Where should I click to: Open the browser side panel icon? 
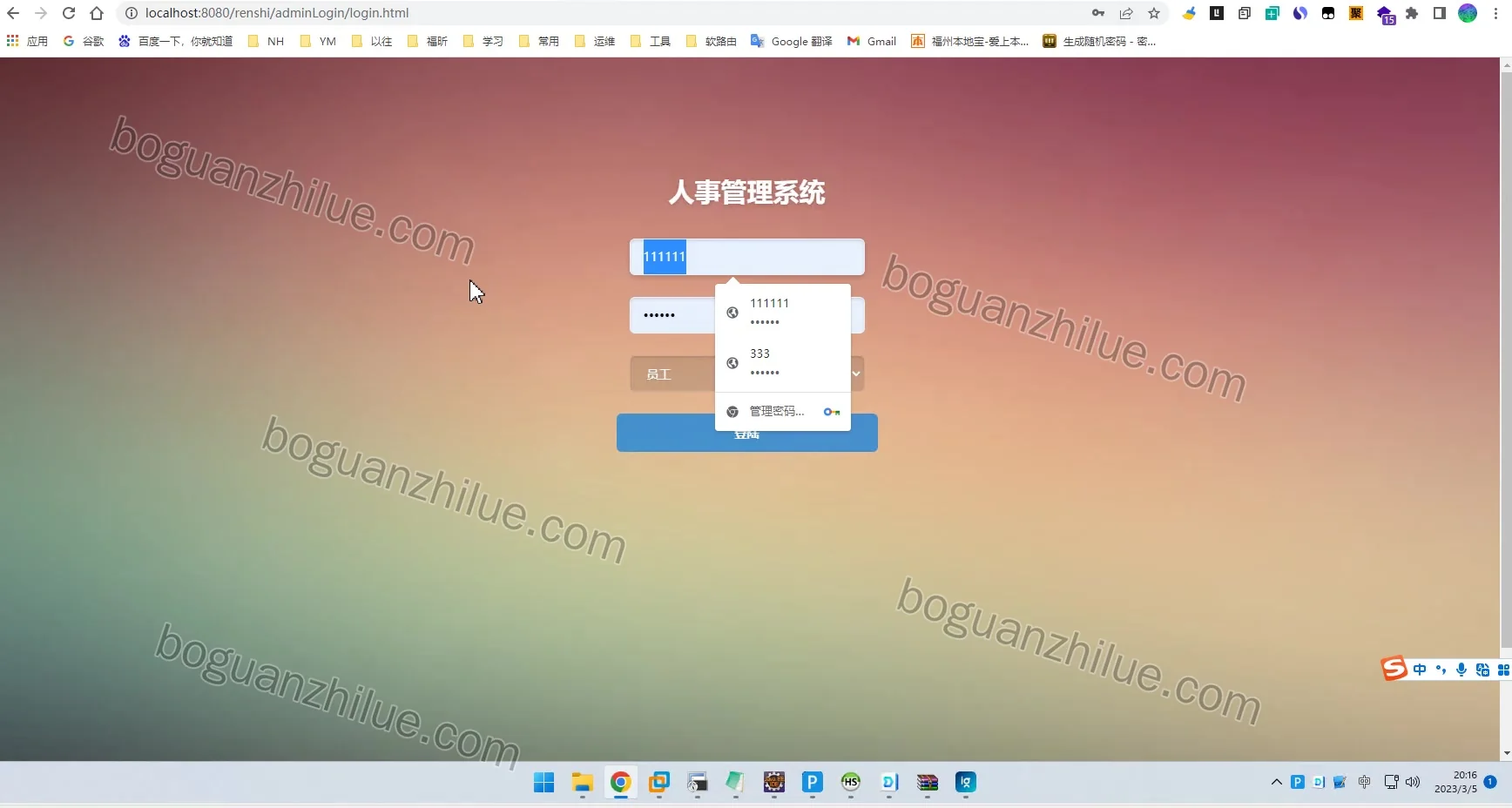pyautogui.click(x=1440, y=13)
